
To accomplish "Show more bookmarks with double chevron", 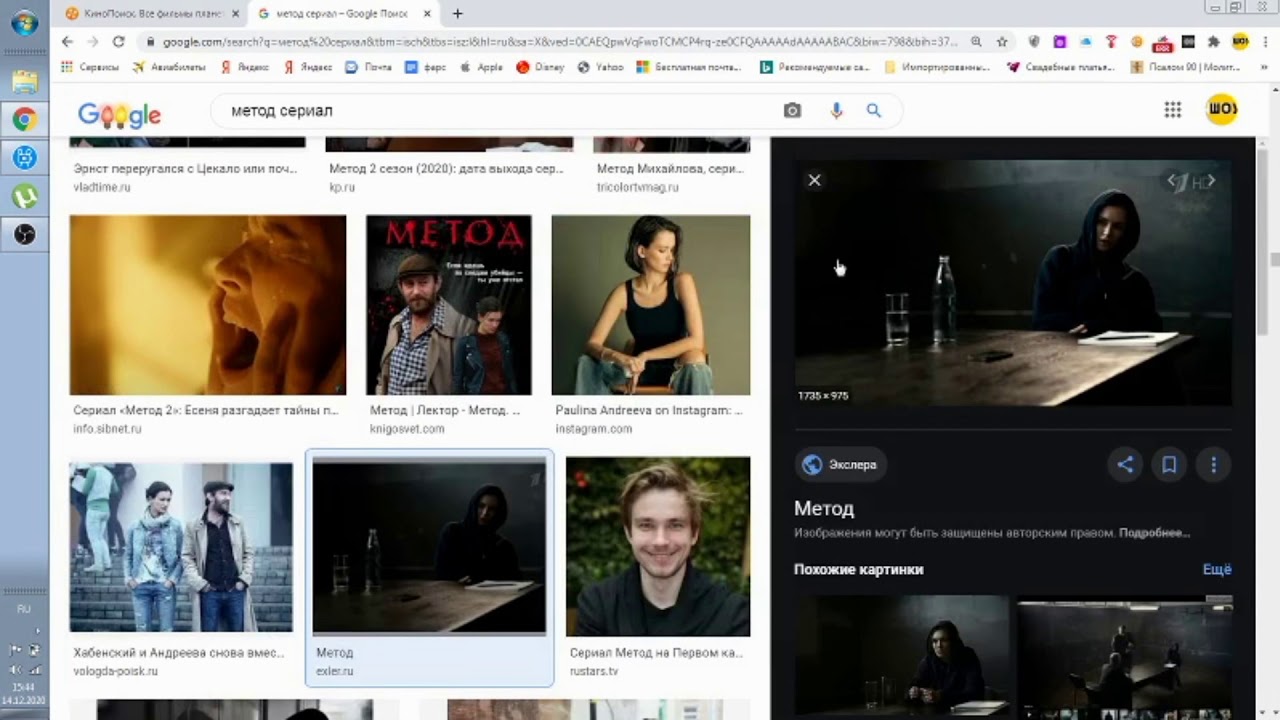I will (x=1264, y=67).
